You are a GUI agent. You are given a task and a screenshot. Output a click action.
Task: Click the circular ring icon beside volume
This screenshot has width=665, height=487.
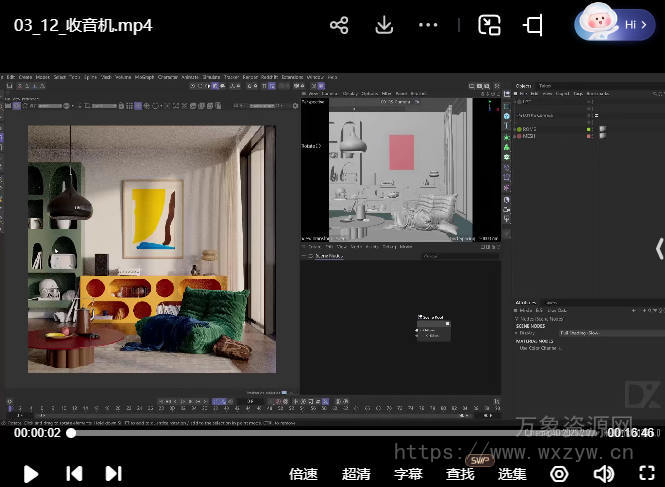(560, 474)
